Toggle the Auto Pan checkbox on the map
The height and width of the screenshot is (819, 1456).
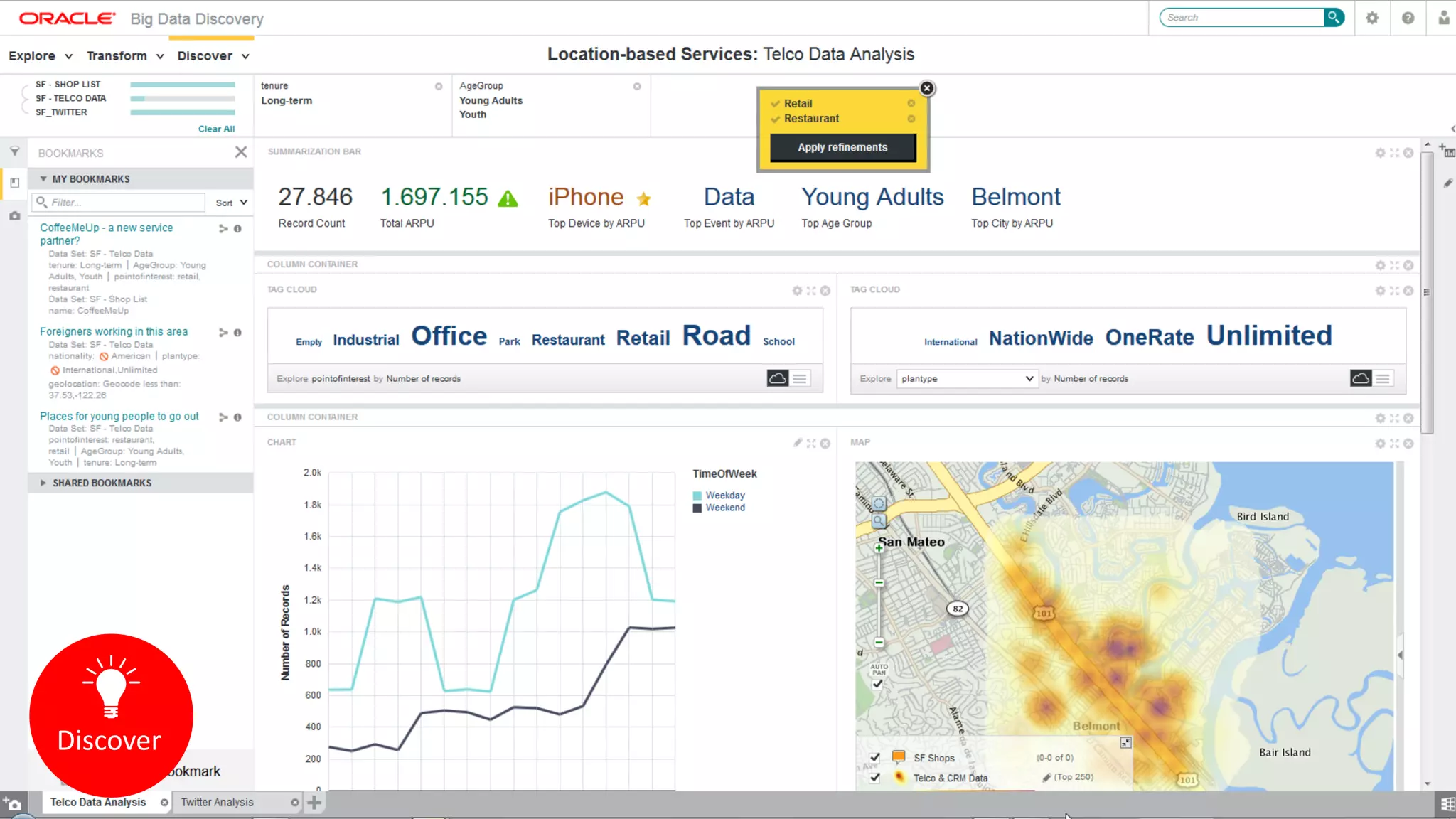(878, 684)
